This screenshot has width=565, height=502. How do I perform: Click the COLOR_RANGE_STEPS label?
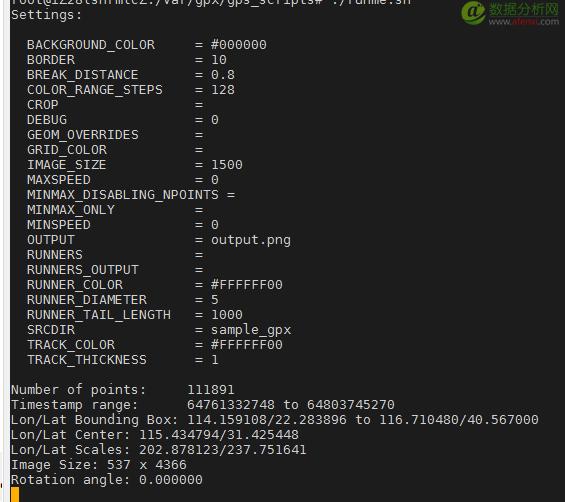[95, 90]
